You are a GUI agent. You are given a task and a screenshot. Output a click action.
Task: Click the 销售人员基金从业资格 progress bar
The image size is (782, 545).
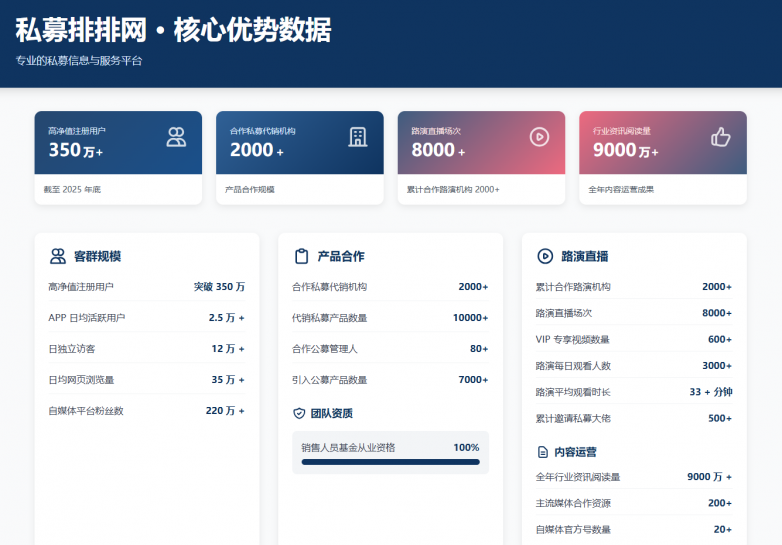[x=390, y=462]
